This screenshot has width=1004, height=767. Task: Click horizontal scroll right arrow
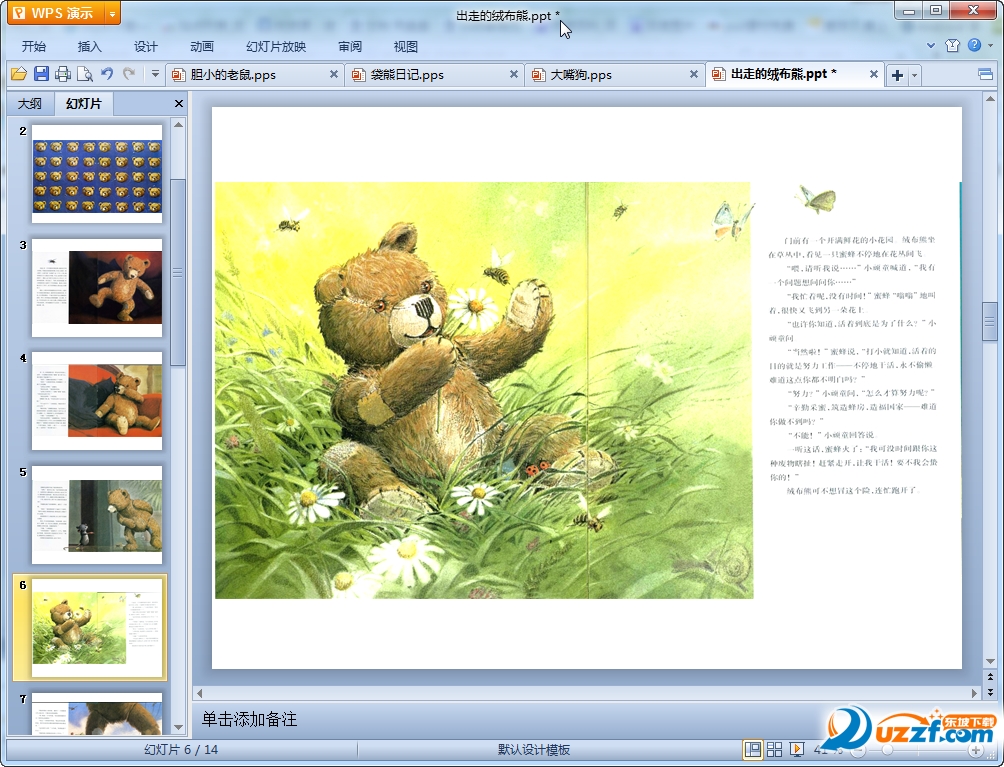[x=975, y=693]
